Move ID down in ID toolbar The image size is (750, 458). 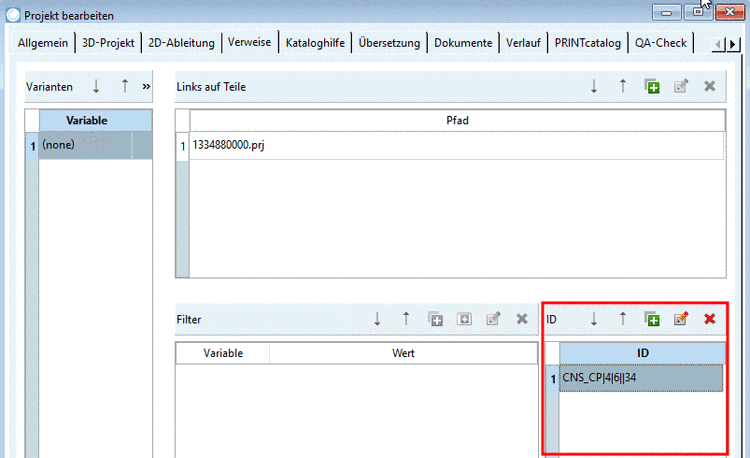(594, 319)
